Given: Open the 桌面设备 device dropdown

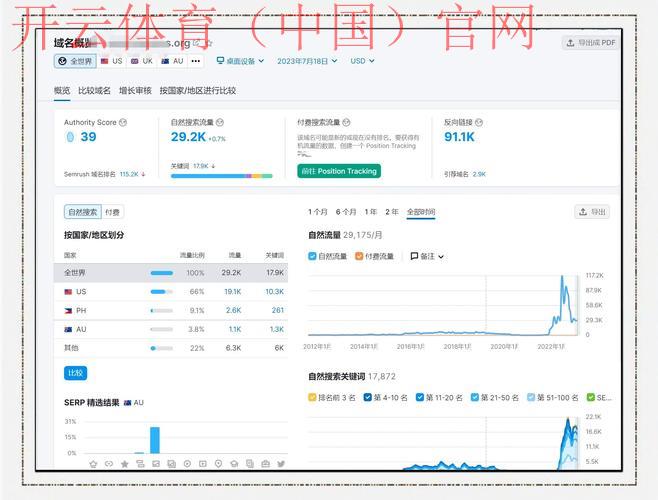Looking at the screenshot, I should tap(240, 61).
